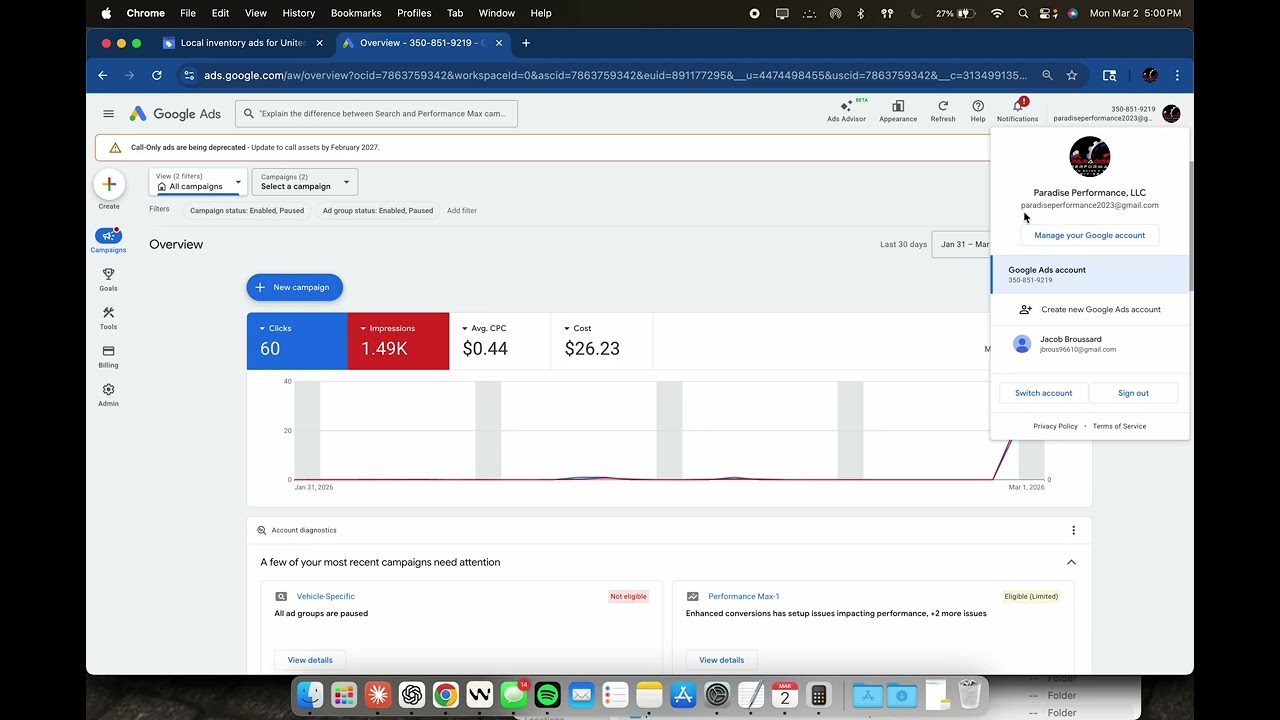This screenshot has width=1280, height=720.
Task: Click the Create plus button in sidebar
Action: pos(109,184)
